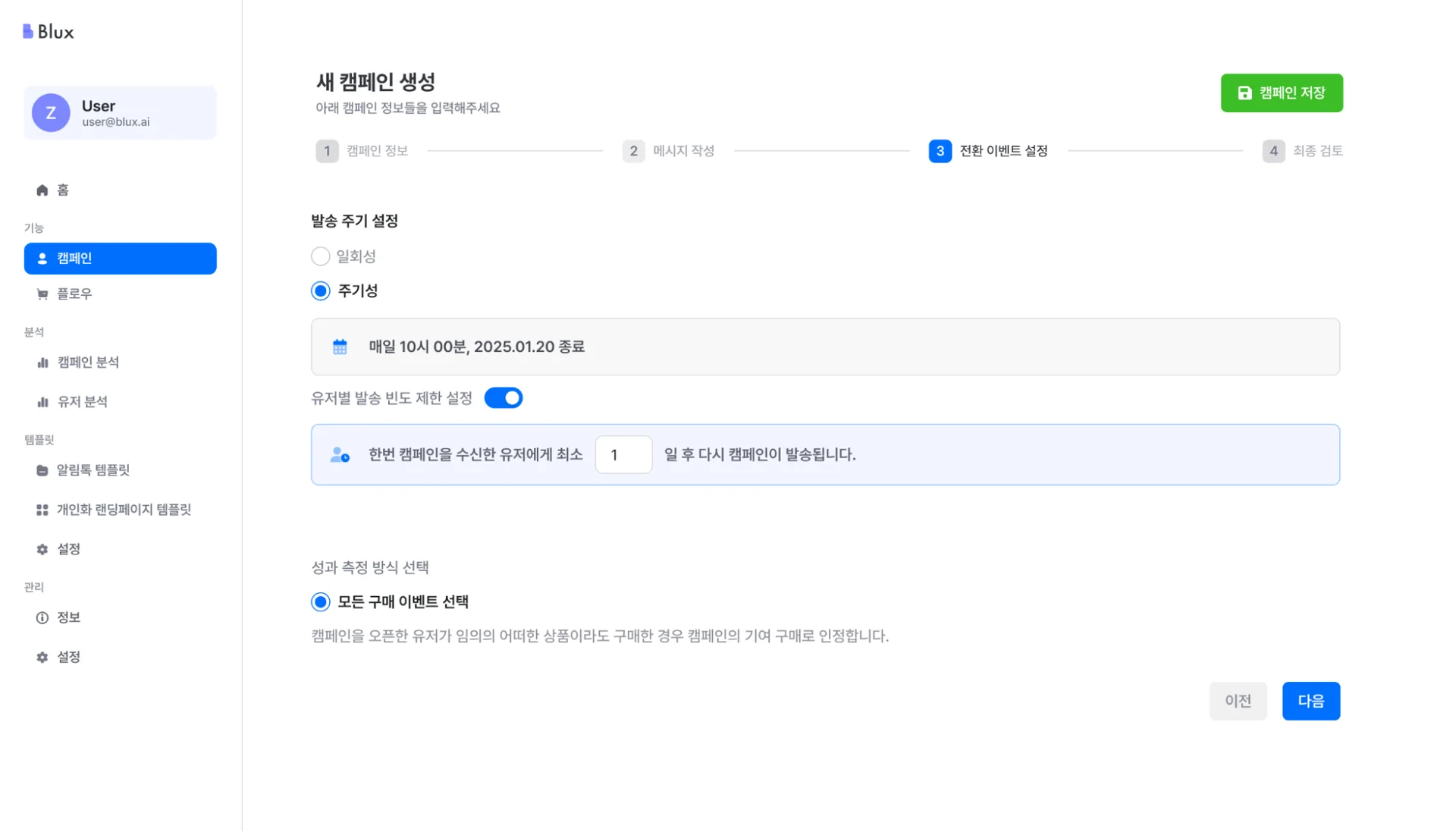Open 플로우 cart icon menu

click(42, 294)
